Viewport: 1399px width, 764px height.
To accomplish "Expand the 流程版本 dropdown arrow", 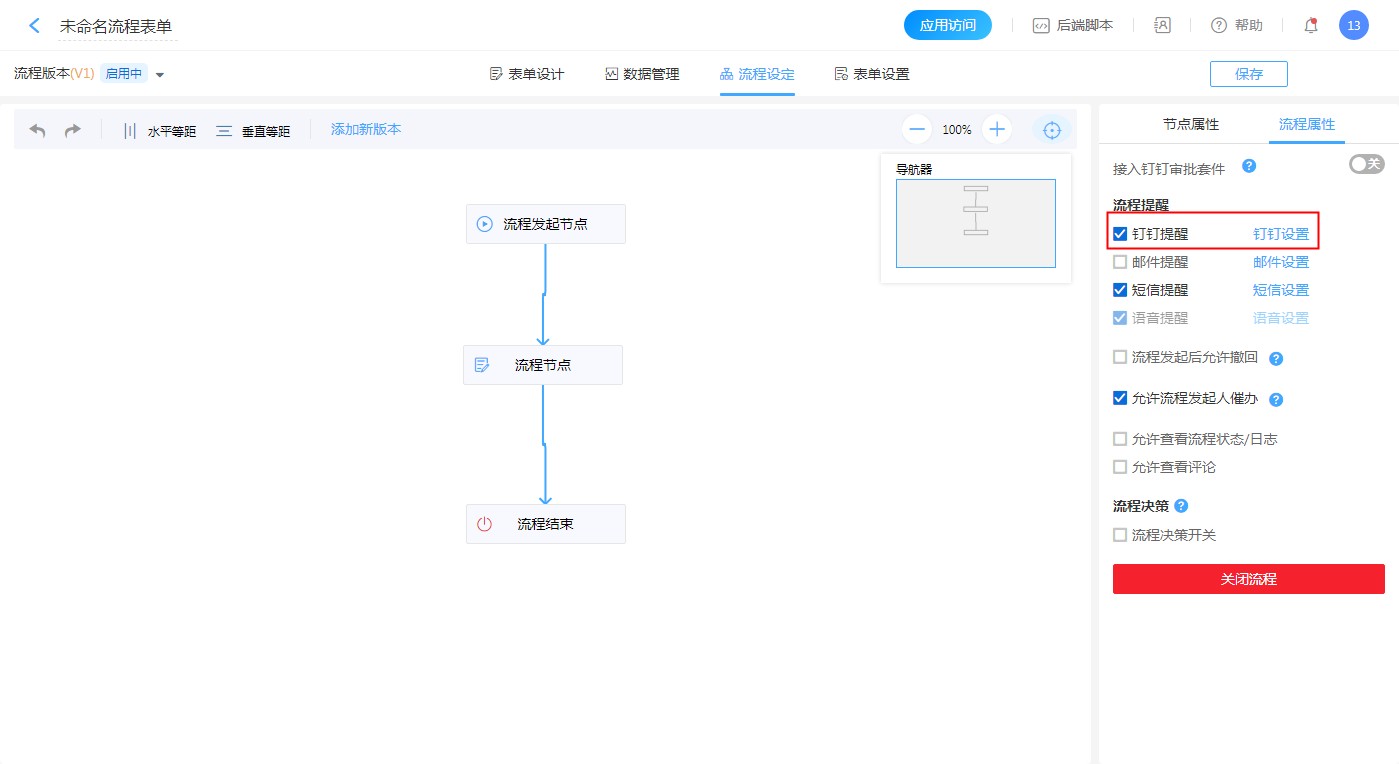I will click(160, 75).
